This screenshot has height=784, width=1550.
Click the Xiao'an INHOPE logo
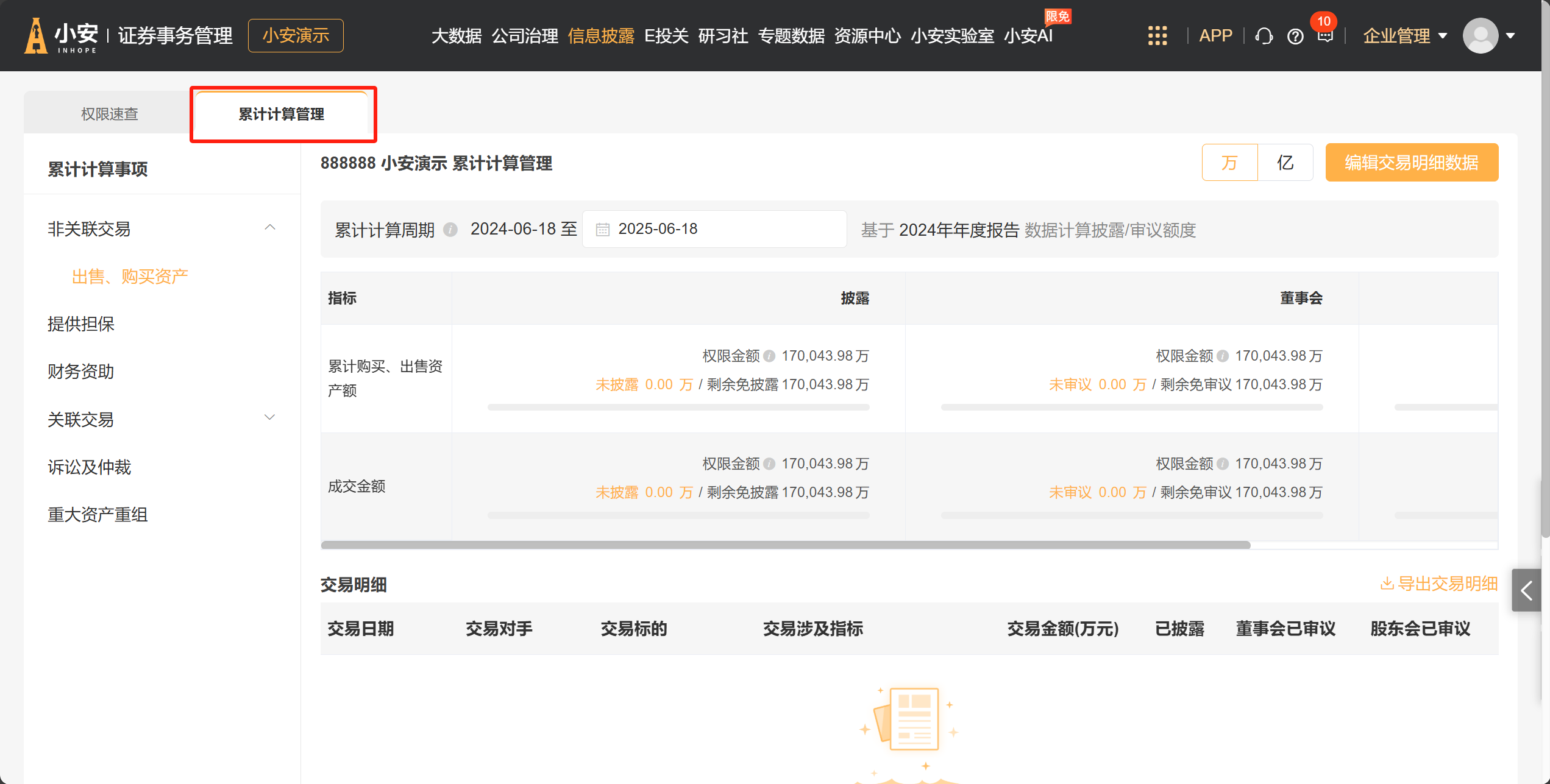tap(61, 35)
